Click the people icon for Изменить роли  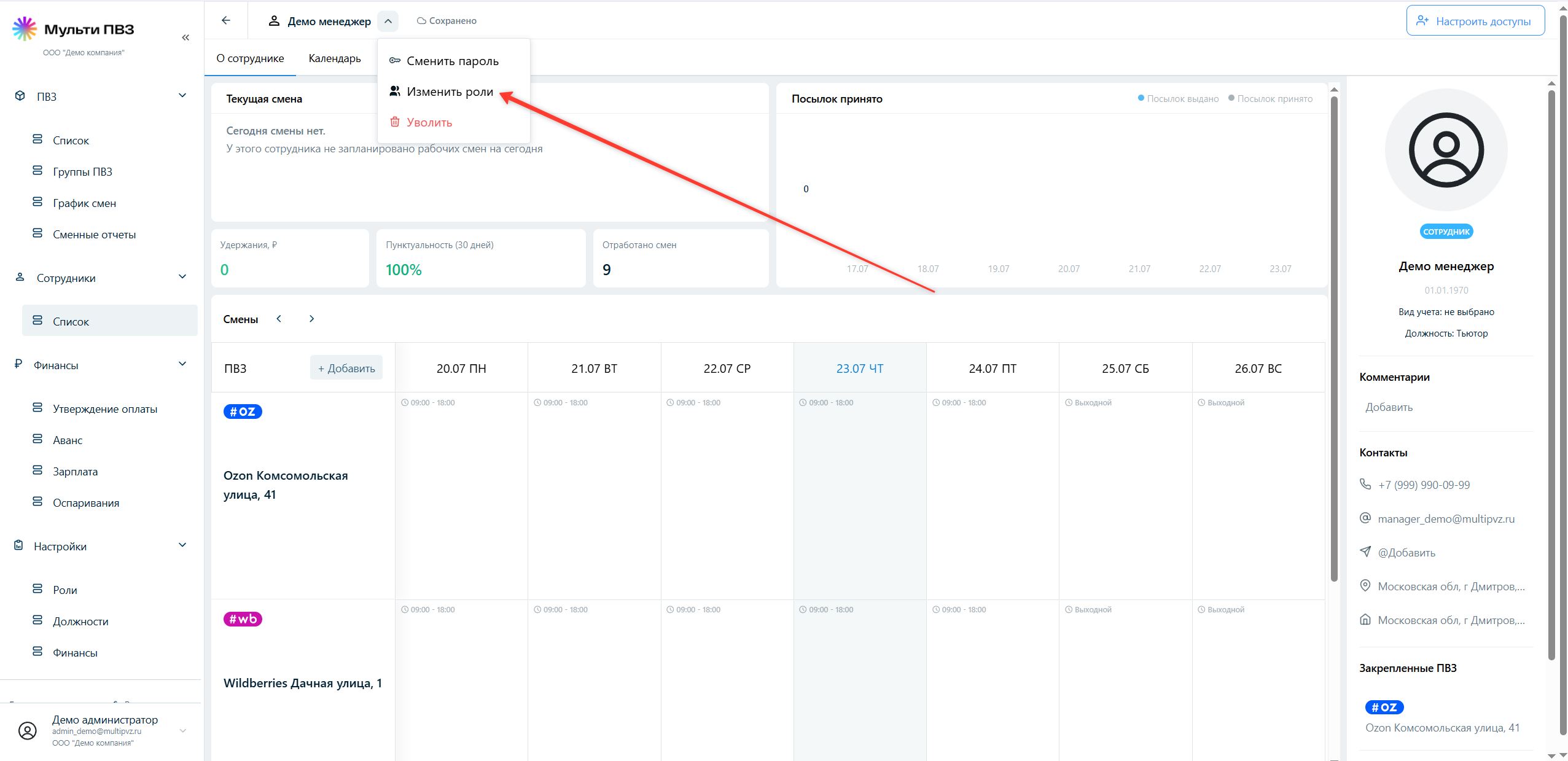tap(395, 91)
